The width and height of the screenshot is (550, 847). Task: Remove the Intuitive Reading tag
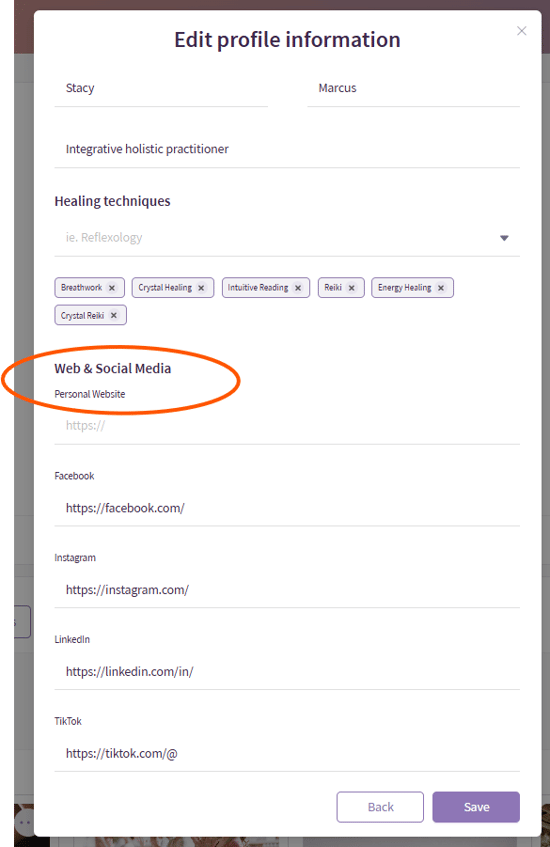(x=298, y=288)
